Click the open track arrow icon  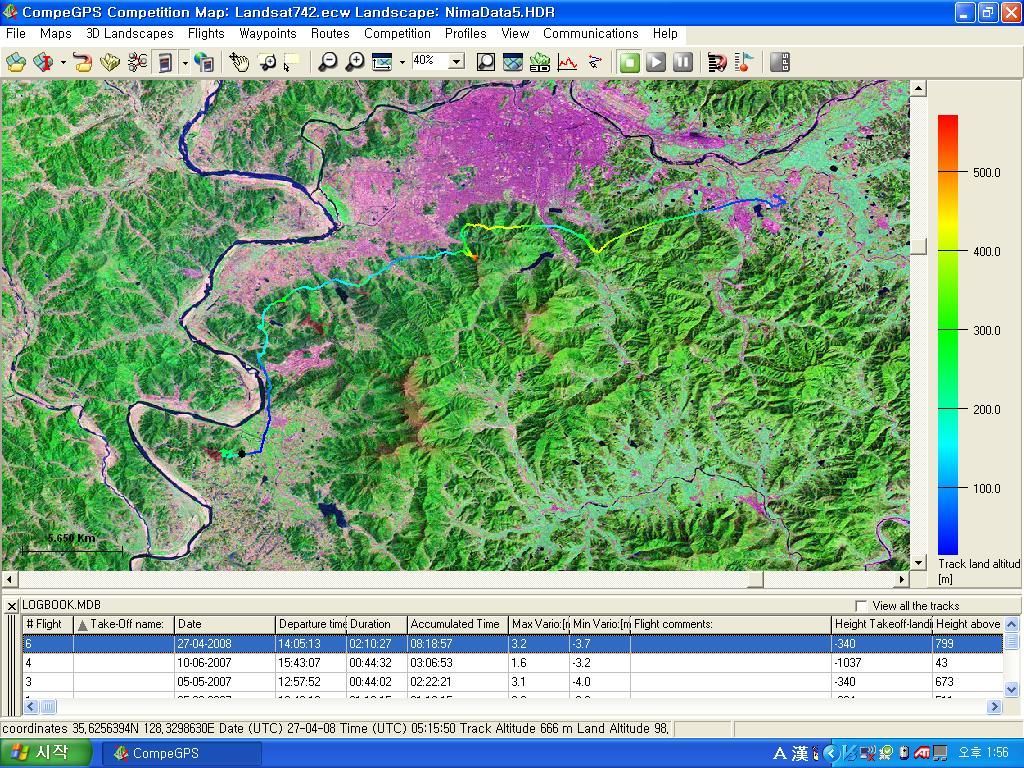(82, 63)
